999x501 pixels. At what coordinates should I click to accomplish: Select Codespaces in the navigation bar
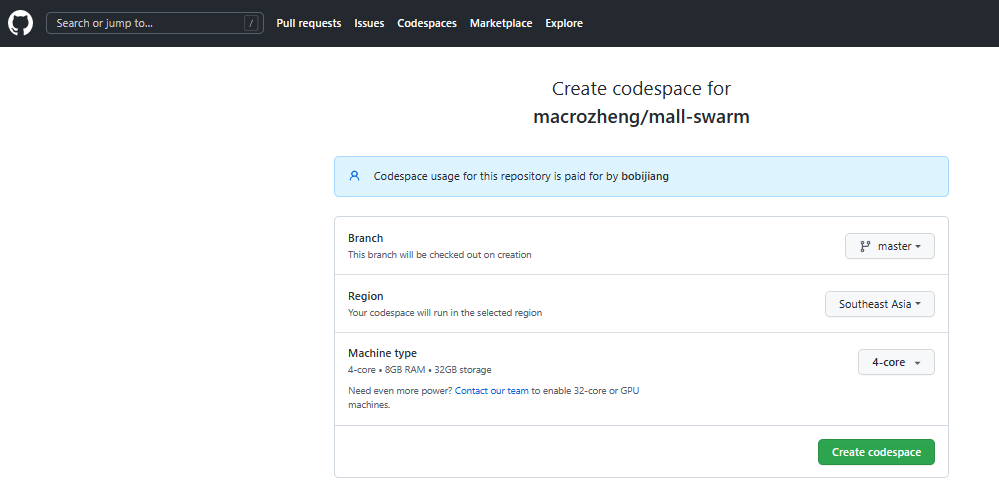(427, 23)
